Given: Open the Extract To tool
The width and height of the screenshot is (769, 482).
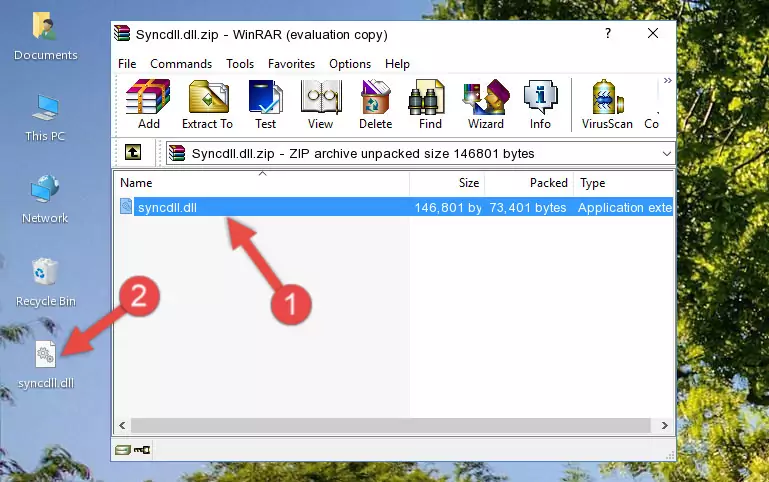Looking at the screenshot, I should [x=207, y=104].
